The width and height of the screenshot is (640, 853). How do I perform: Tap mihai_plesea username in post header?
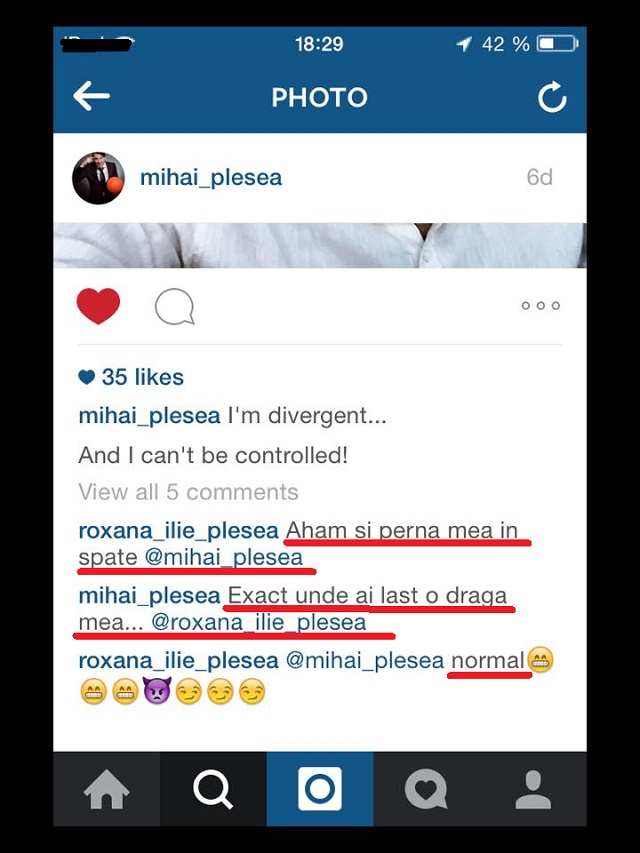pos(211,178)
